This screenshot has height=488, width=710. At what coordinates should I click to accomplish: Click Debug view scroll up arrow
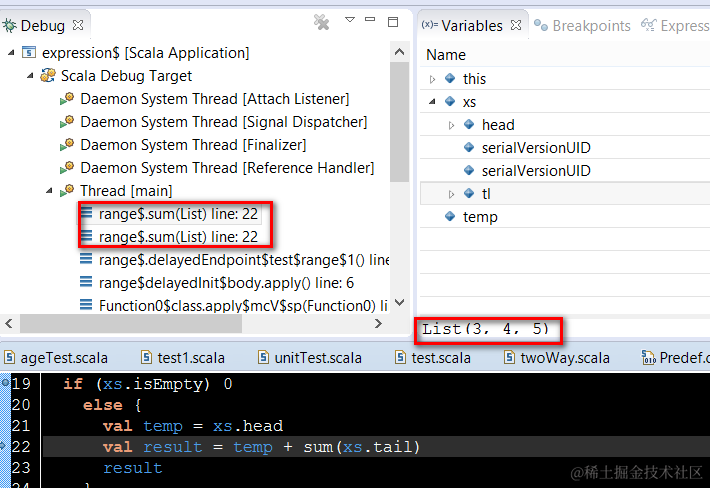click(399, 52)
